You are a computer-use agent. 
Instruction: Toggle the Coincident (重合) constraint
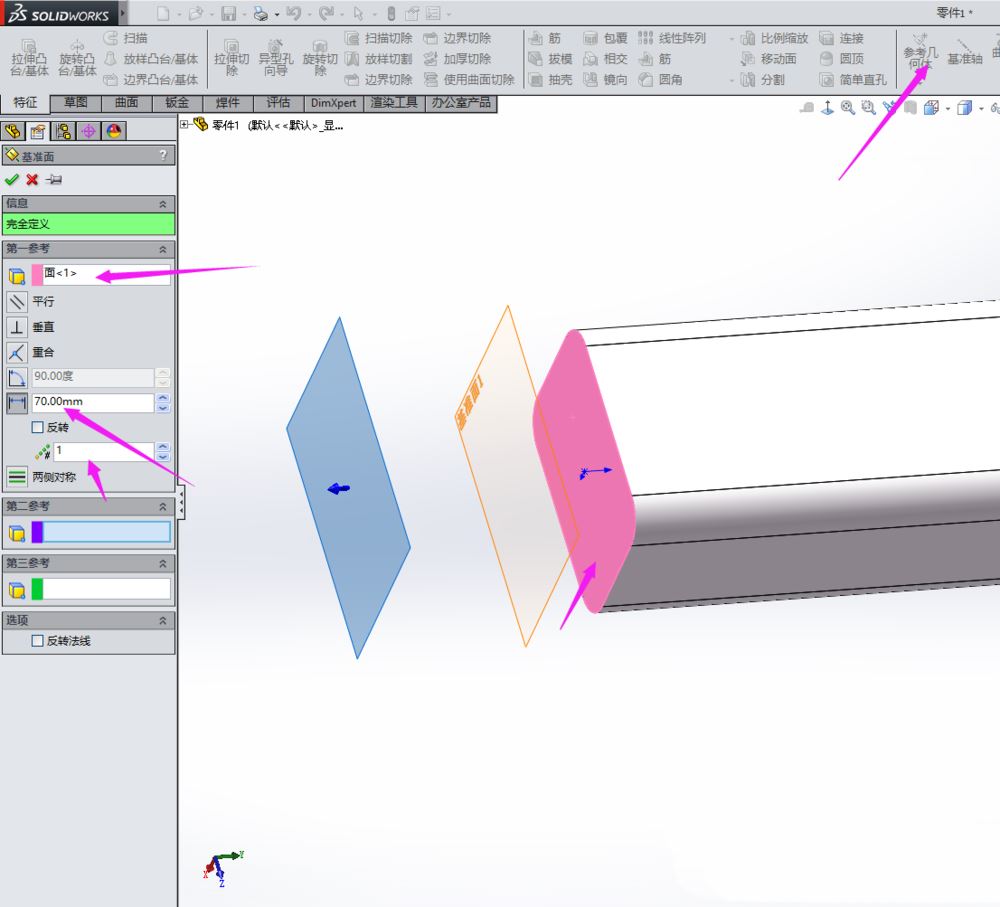[17, 352]
